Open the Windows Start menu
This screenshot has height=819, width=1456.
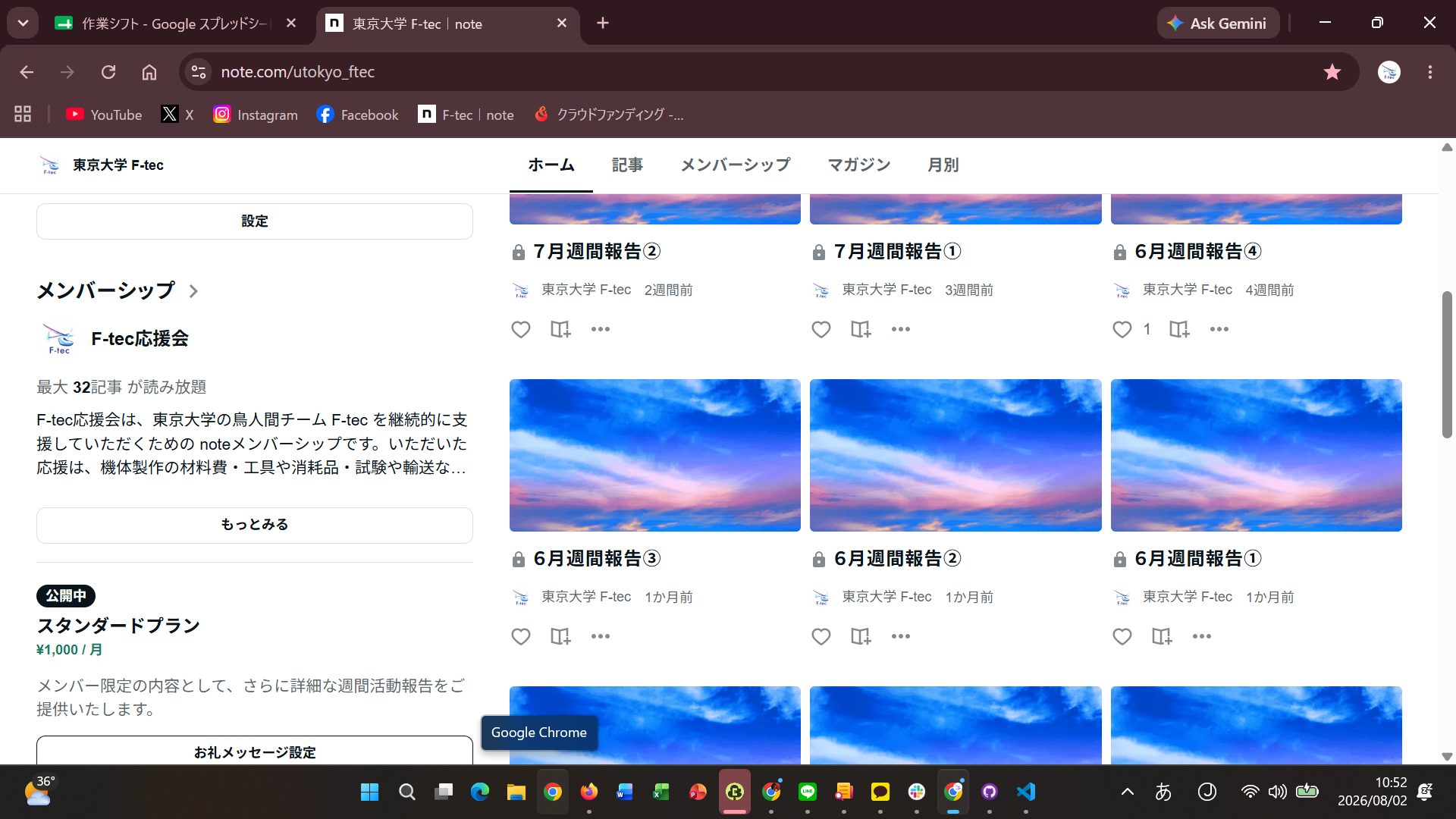tap(370, 792)
